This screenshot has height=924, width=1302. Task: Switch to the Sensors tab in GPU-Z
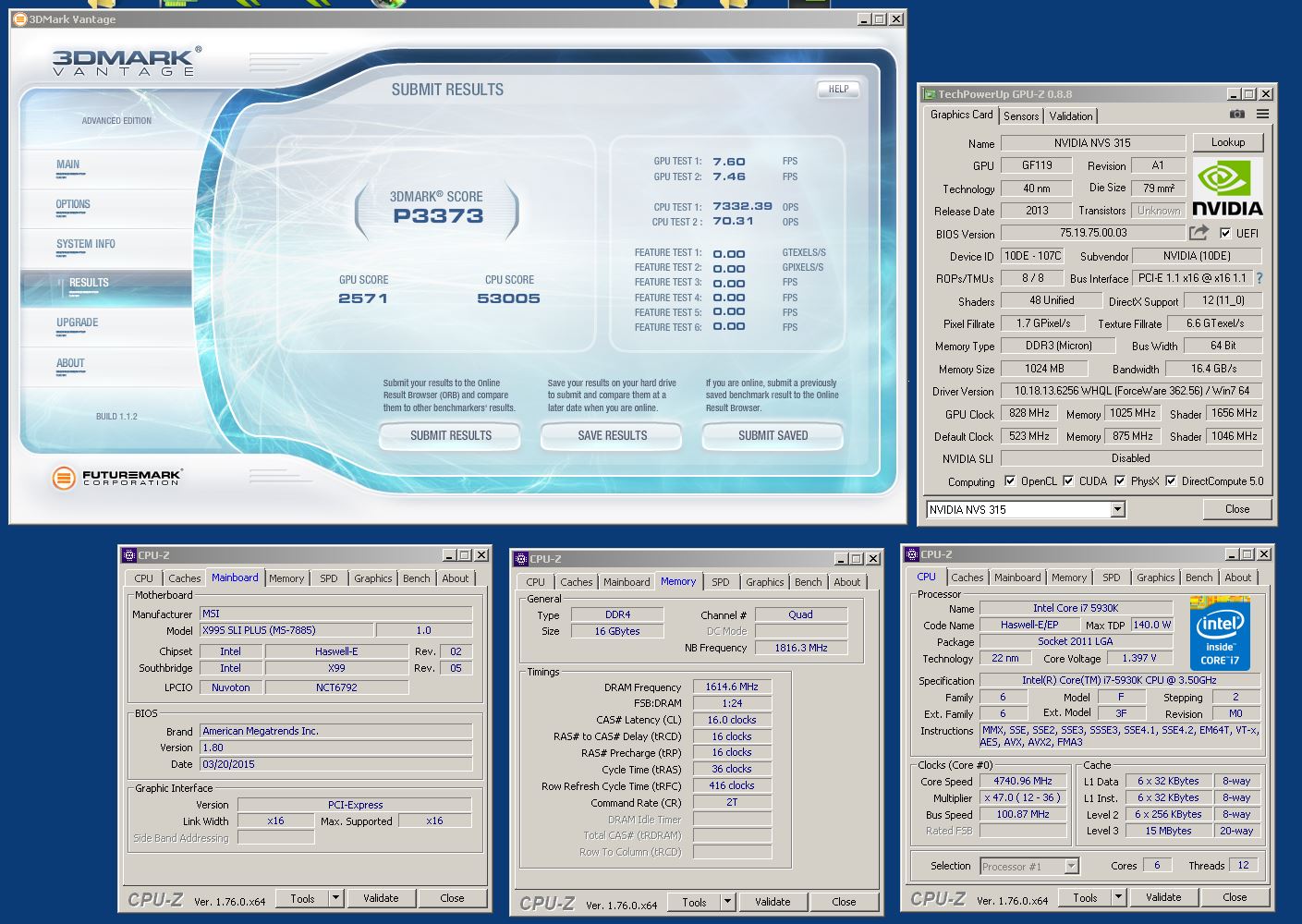coord(1021,115)
